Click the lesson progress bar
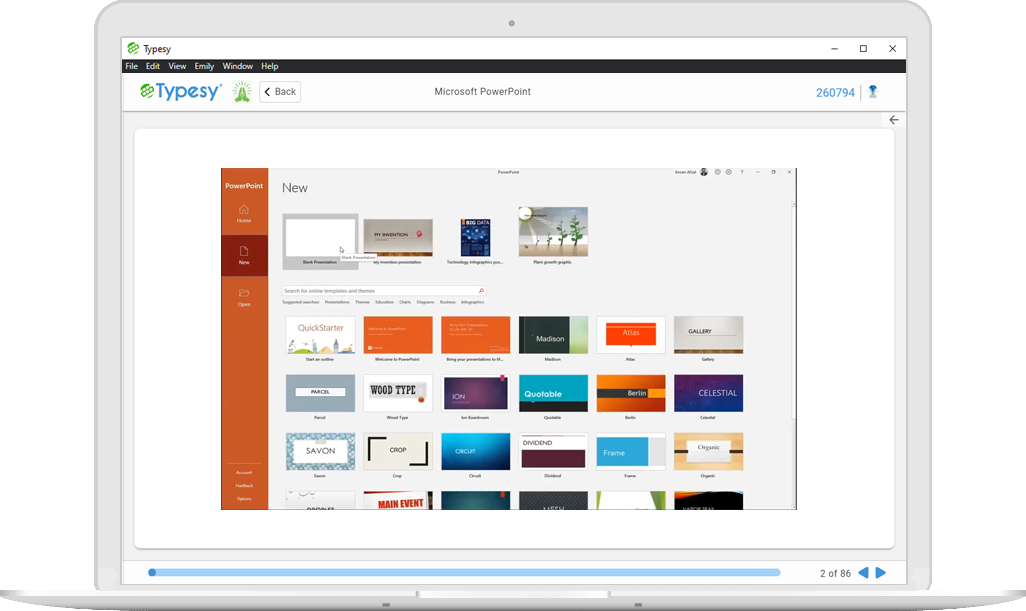The image size is (1026, 611). pyautogui.click(x=465, y=572)
